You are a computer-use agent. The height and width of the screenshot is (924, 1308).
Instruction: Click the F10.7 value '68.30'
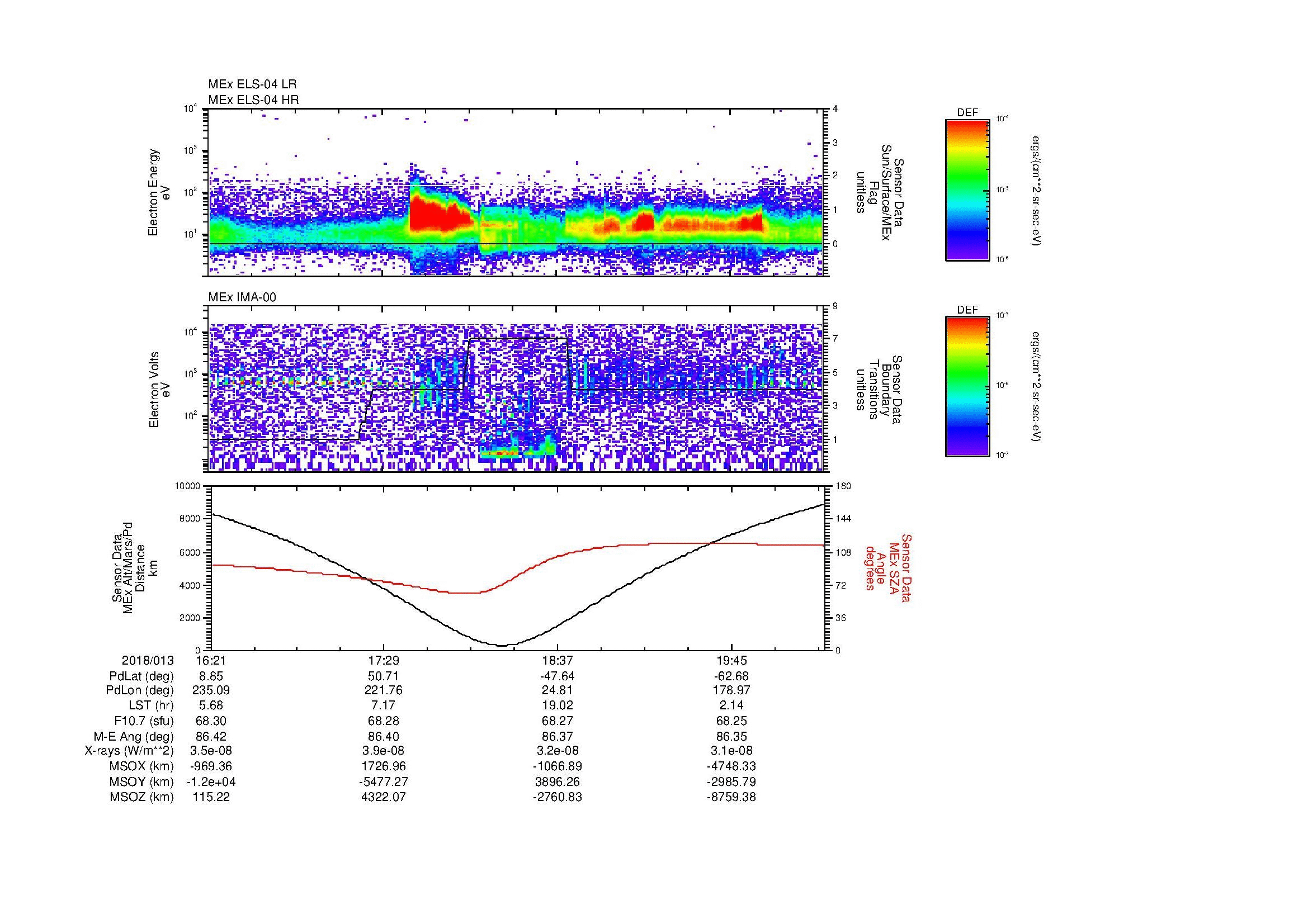click(210, 721)
